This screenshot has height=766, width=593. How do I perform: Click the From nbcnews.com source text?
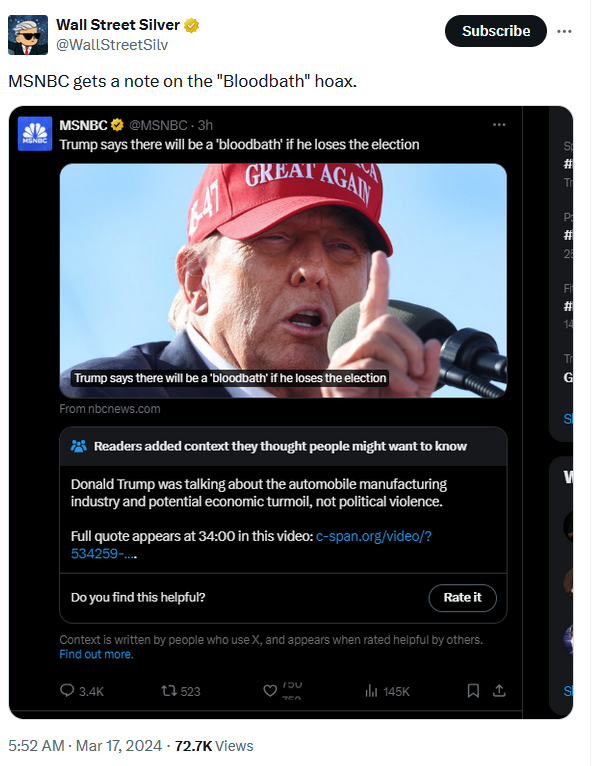click(110, 409)
